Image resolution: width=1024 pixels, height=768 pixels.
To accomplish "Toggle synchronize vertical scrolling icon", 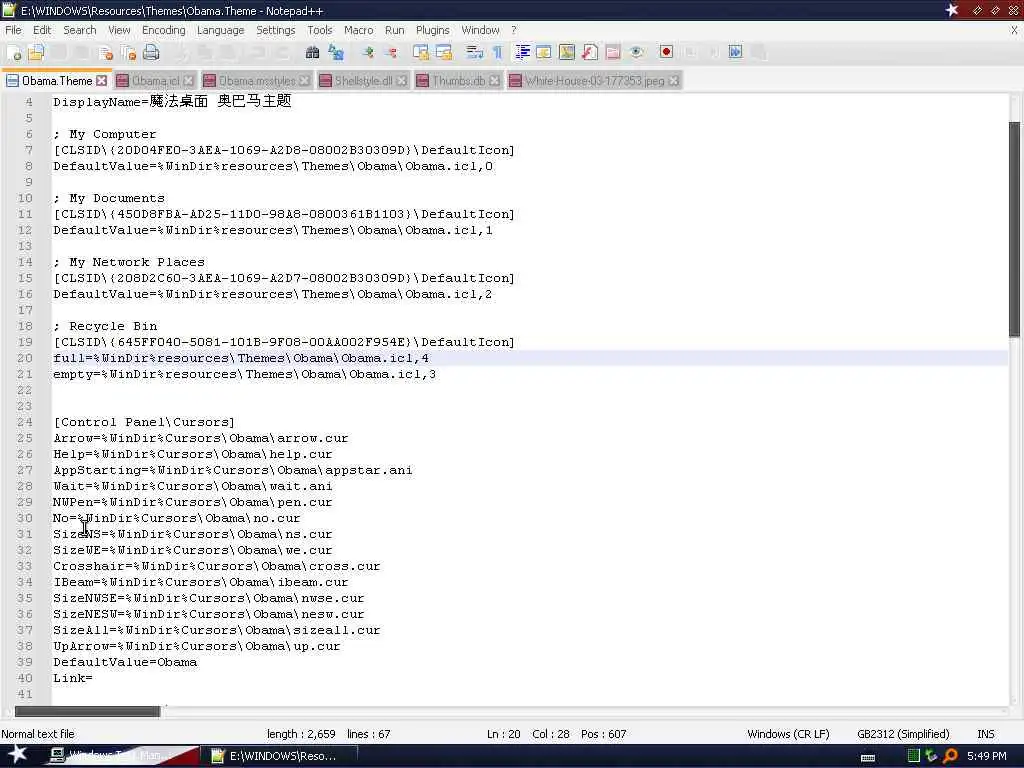I will (x=421, y=53).
